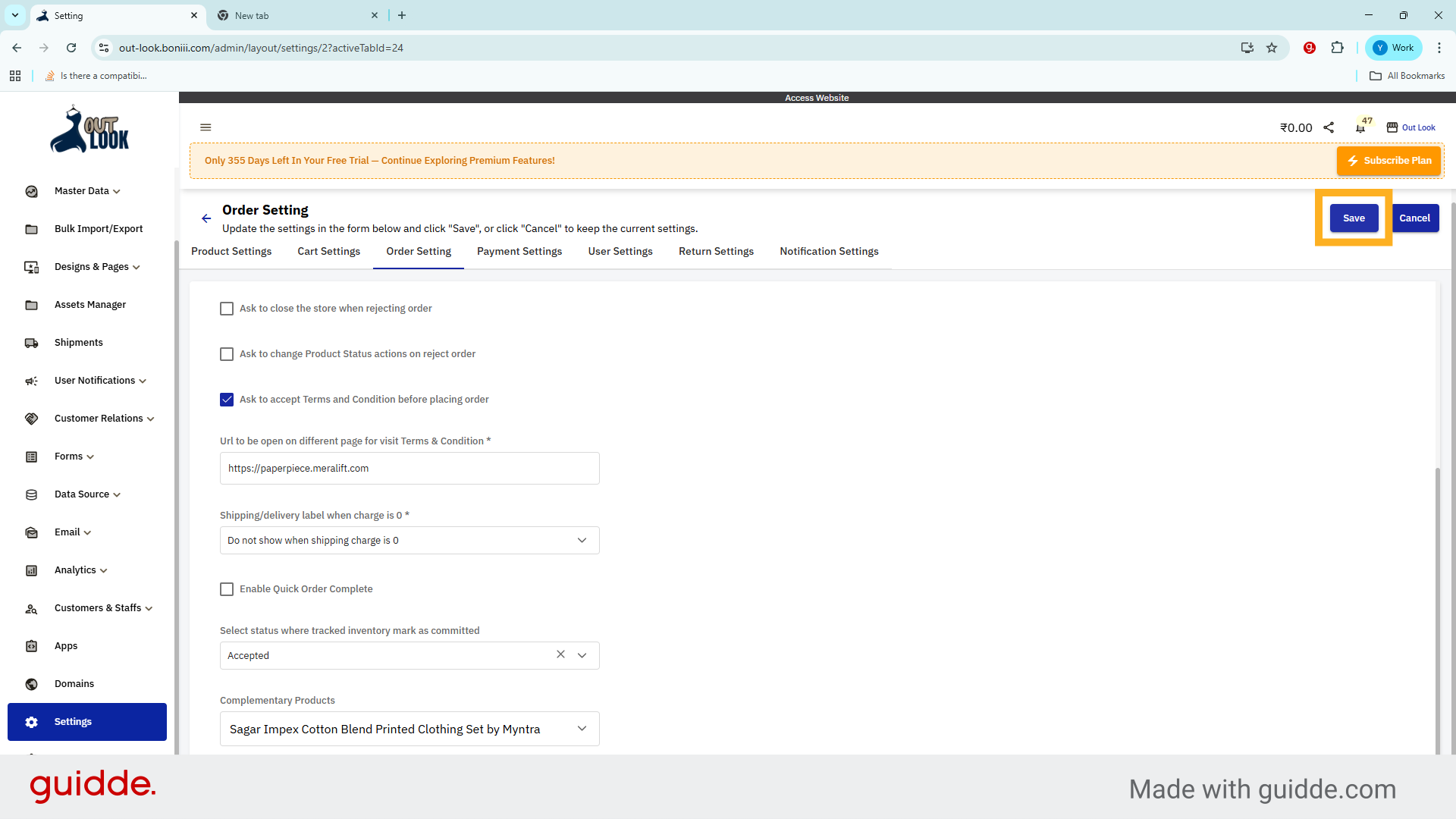Switch to Notification Settings tab

pyautogui.click(x=829, y=252)
